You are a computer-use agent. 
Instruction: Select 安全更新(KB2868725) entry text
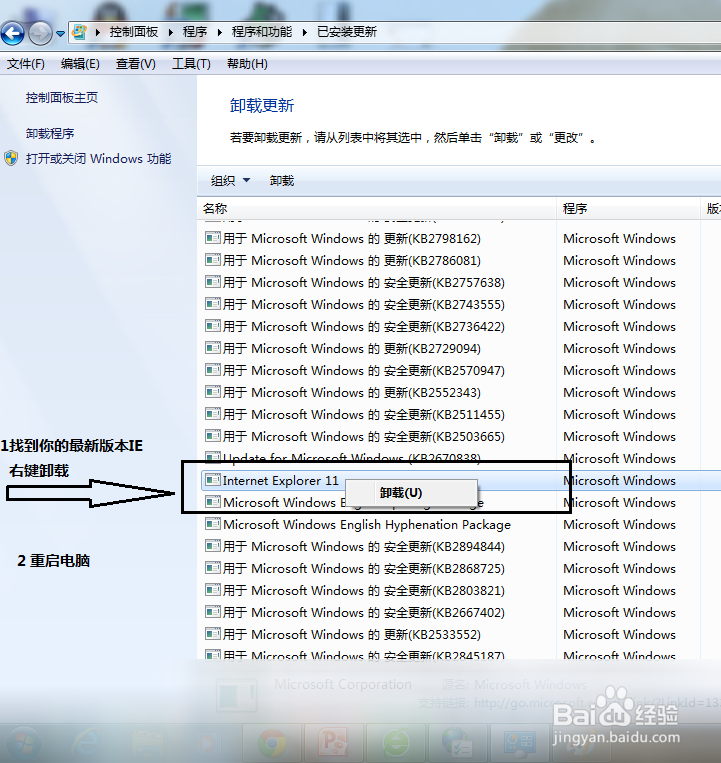[364, 568]
